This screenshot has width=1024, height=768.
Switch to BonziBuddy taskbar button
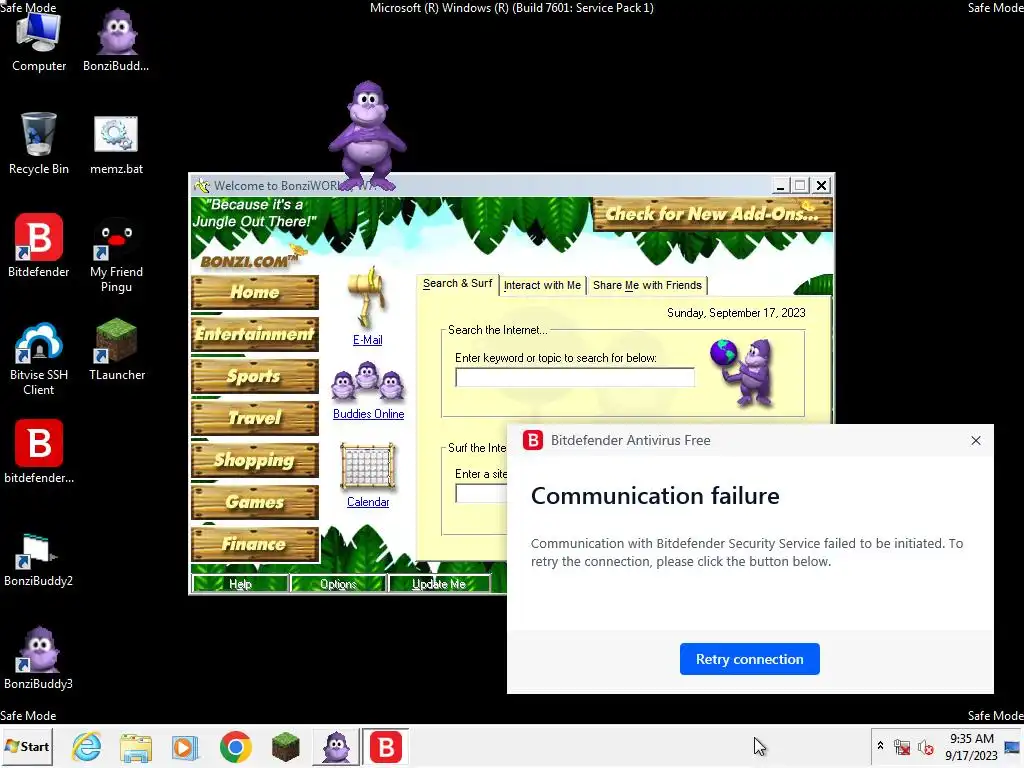[336, 746]
